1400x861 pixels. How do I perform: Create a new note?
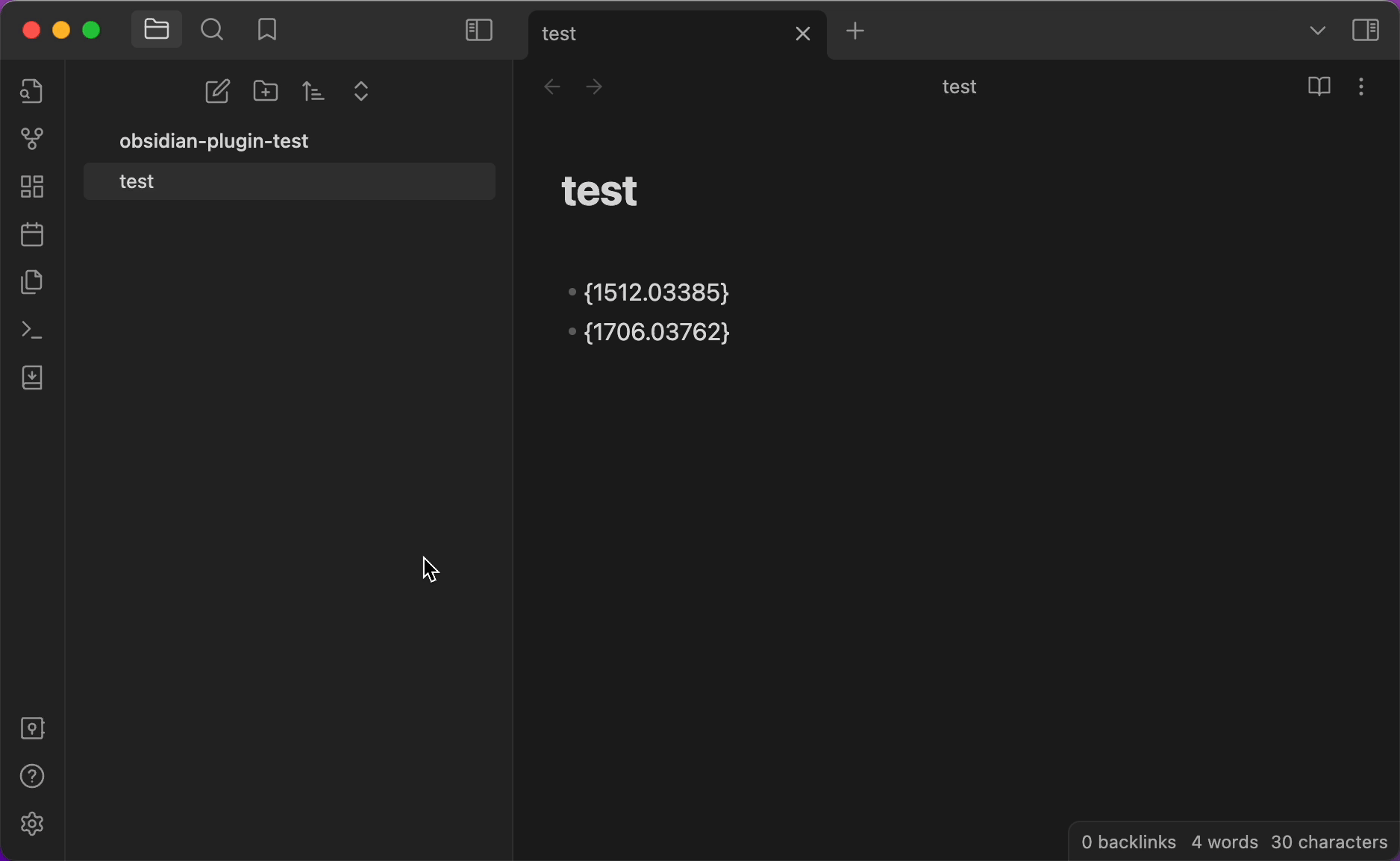[217, 91]
